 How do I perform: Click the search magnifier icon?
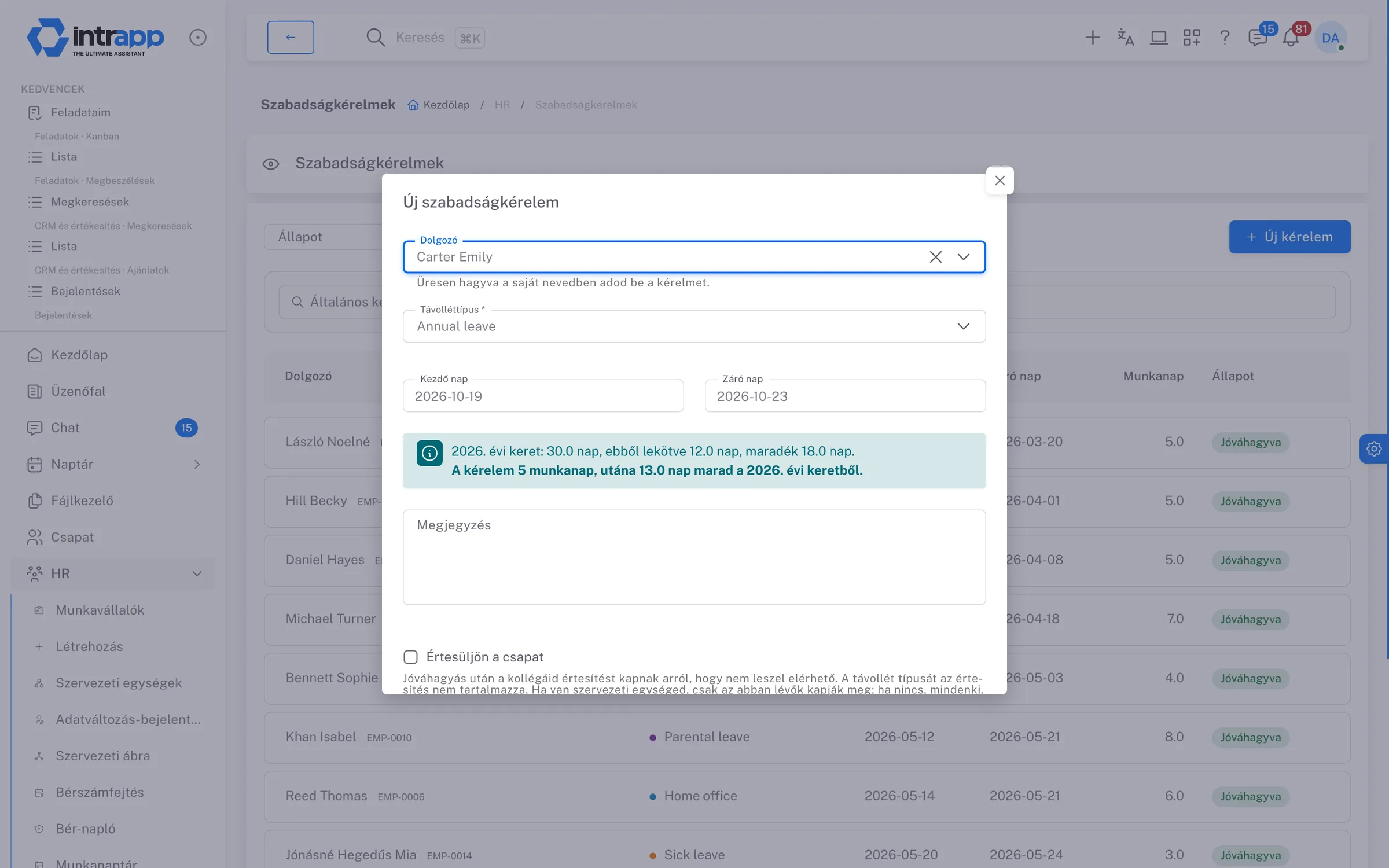click(375, 37)
